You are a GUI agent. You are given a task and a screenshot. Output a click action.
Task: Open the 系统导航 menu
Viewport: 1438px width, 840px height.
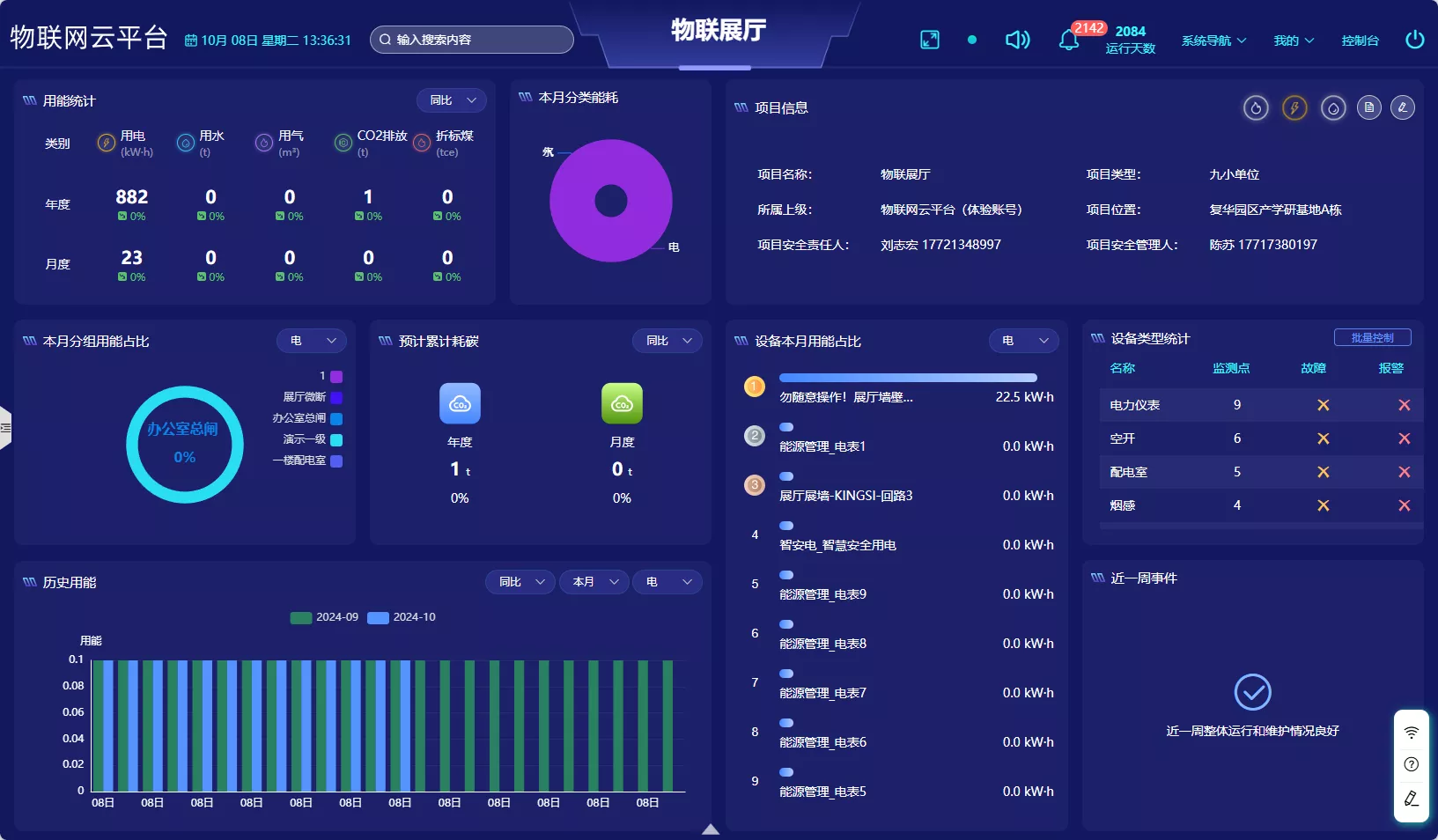coord(1213,41)
